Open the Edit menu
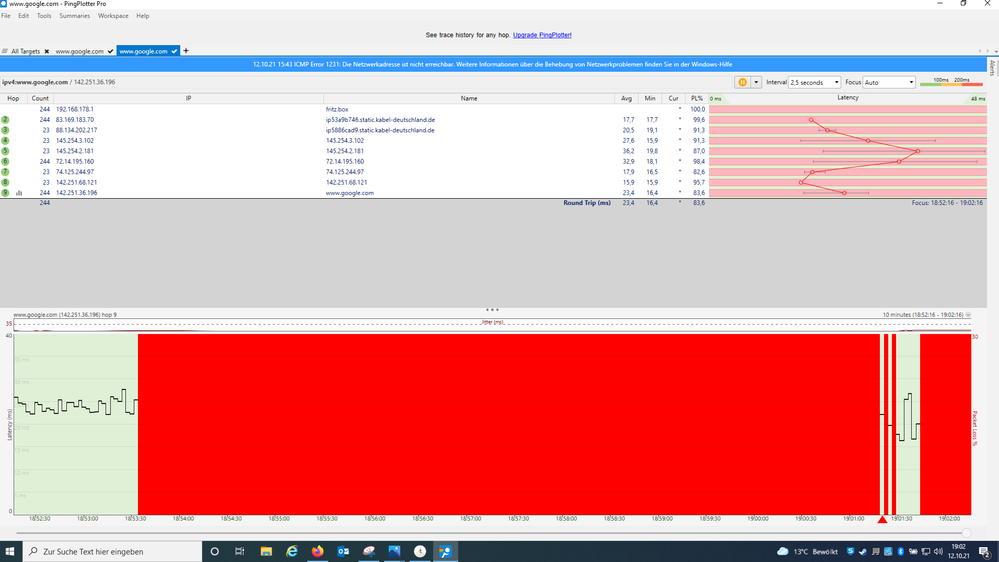Viewport: 999px width, 562px height. point(24,16)
